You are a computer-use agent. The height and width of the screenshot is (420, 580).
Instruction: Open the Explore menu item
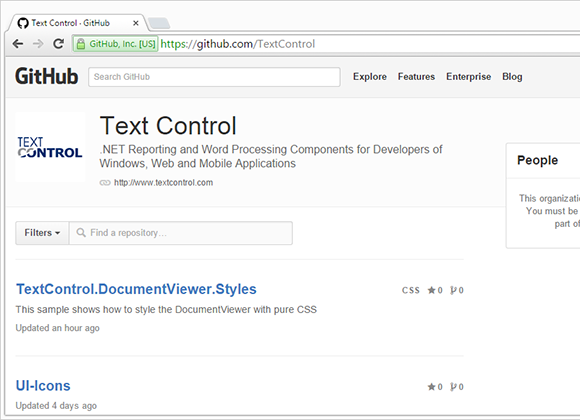(370, 77)
